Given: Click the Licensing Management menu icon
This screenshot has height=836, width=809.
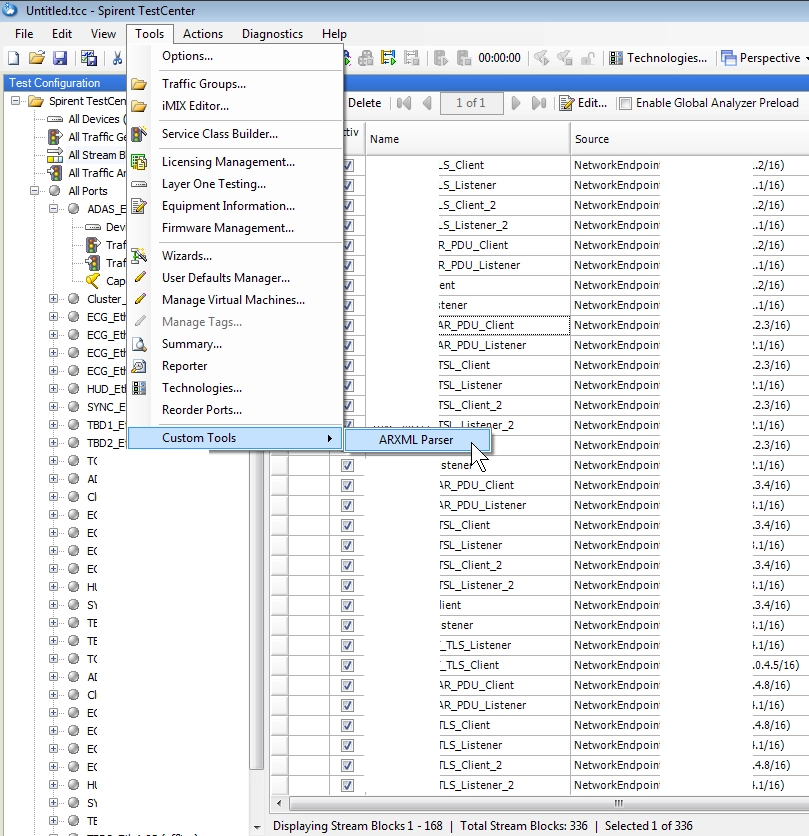Looking at the screenshot, I should pos(140,162).
